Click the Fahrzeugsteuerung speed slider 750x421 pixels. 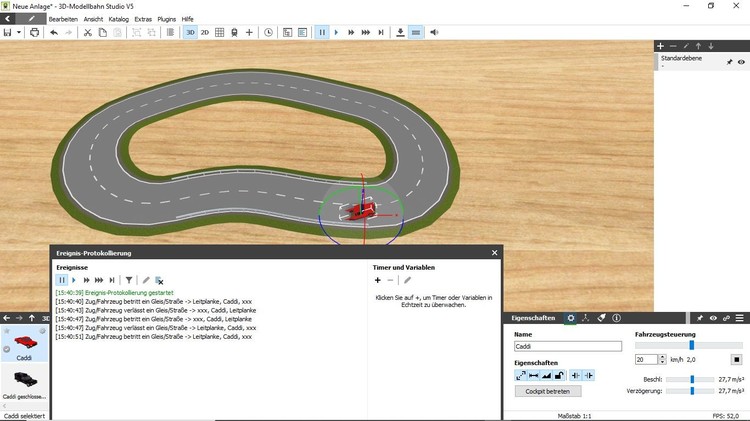point(691,345)
